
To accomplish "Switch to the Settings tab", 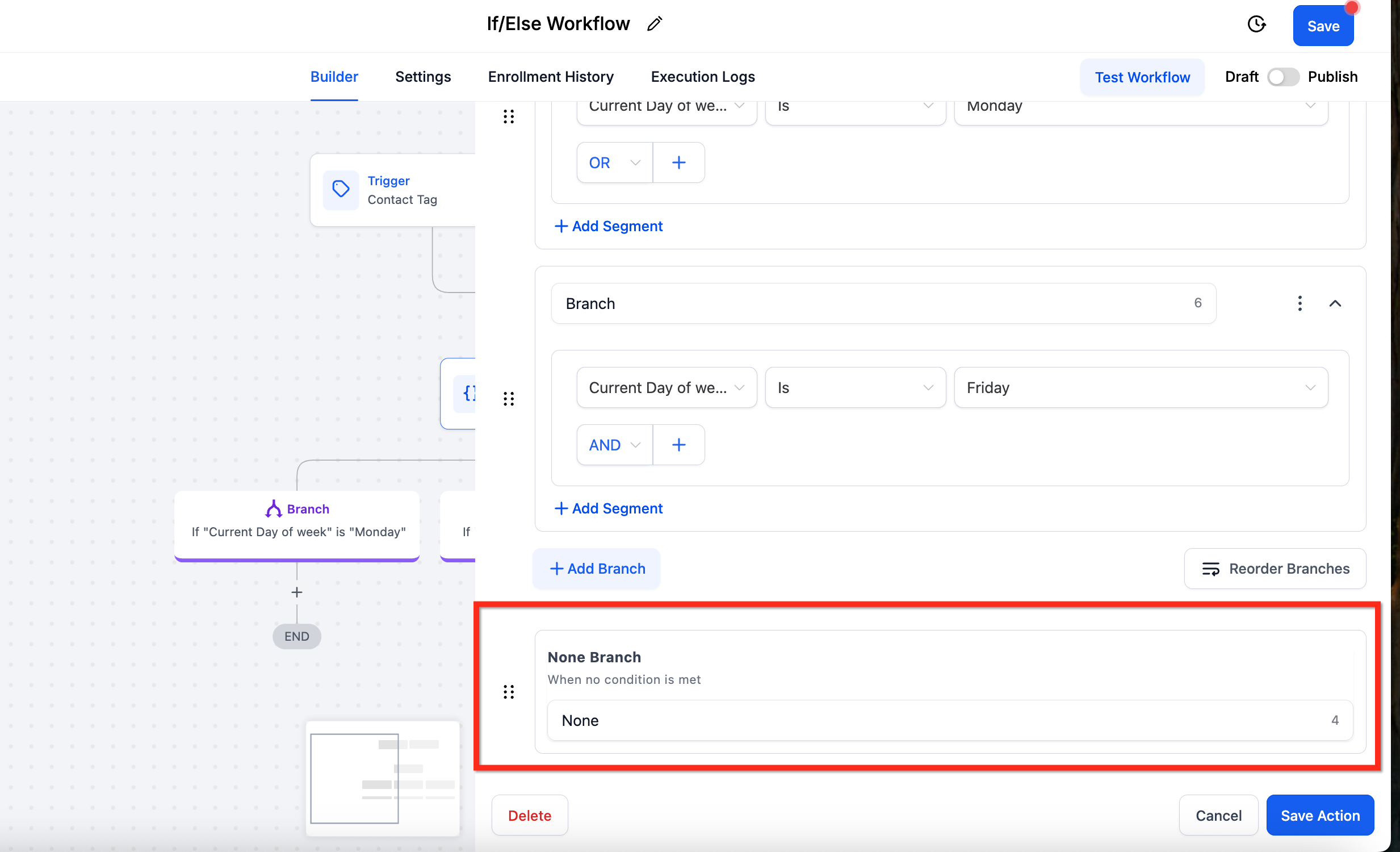I will click(423, 77).
